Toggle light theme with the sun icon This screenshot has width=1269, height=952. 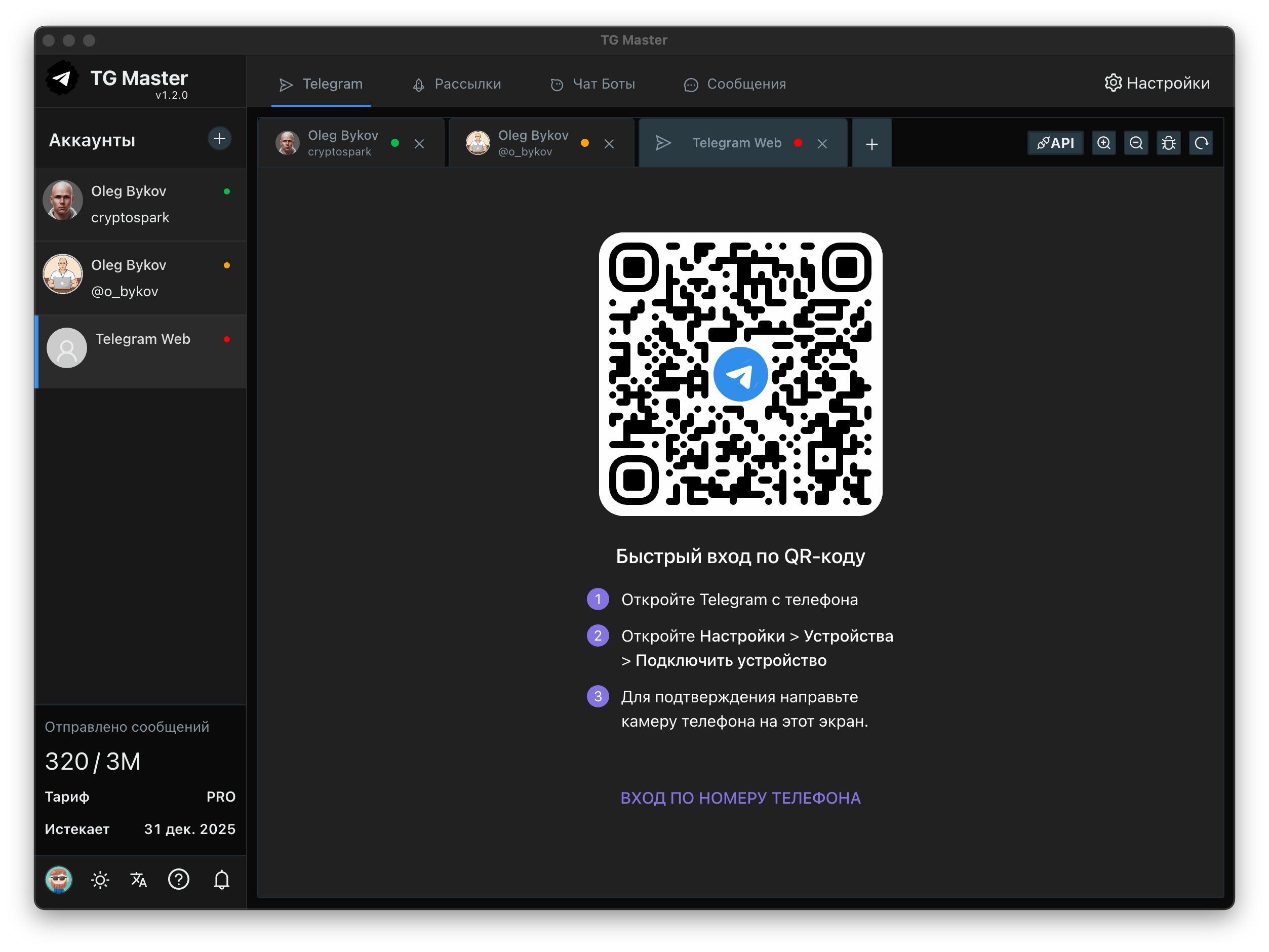coord(100,880)
